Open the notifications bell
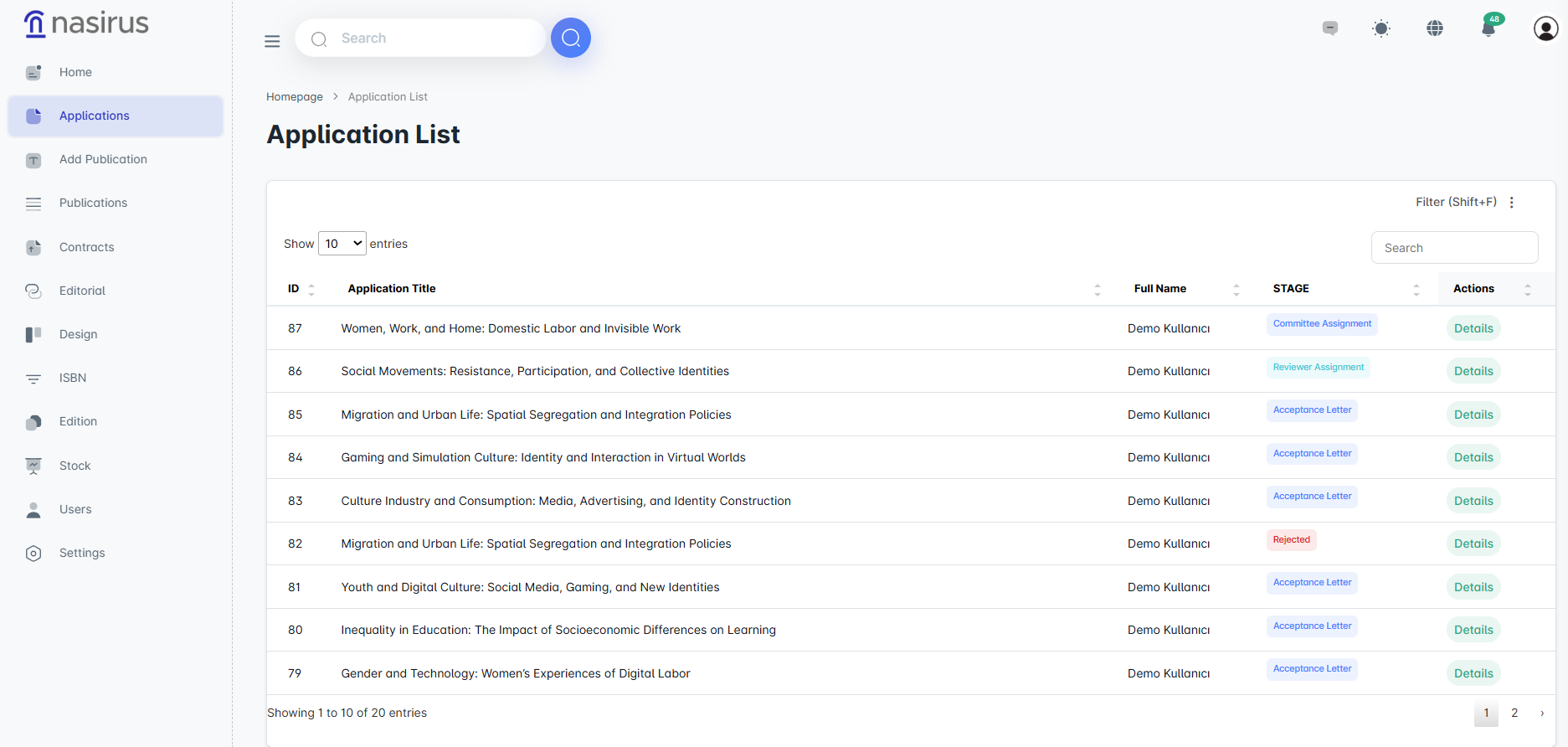 pos(1488,29)
